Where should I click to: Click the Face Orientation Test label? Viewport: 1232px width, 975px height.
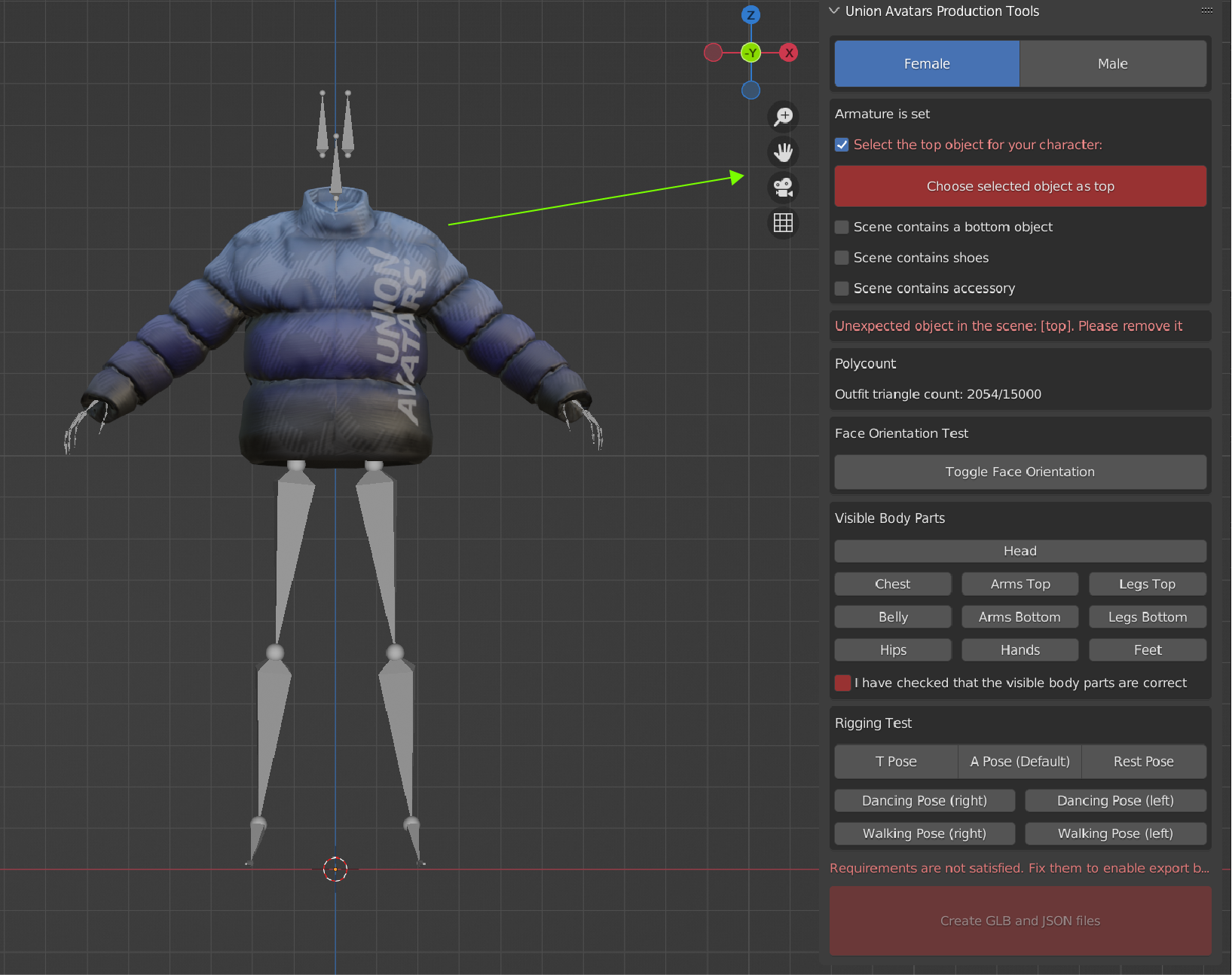pos(901,433)
